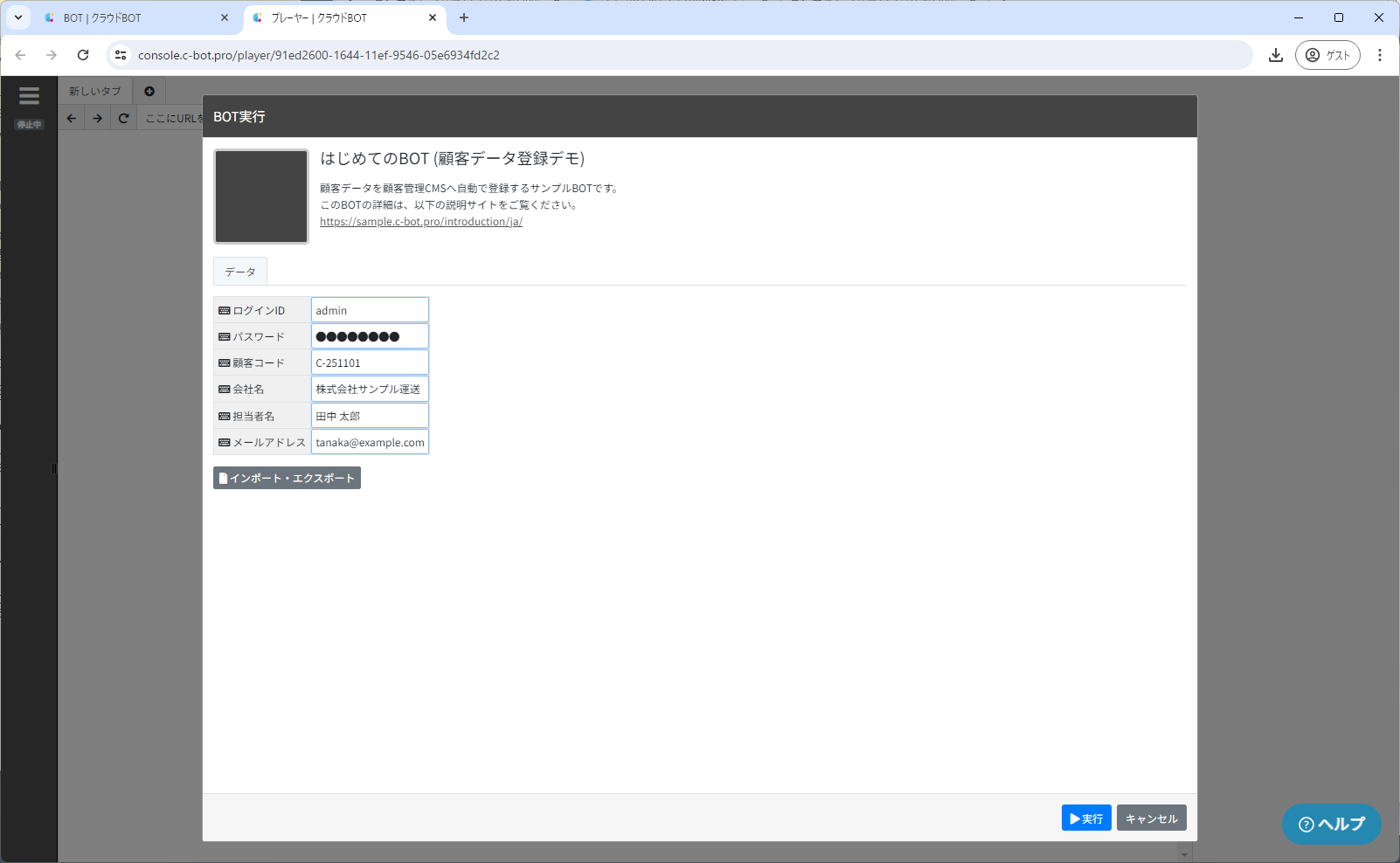The height and width of the screenshot is (863, 1400).
Task: Click the ログインID input field
Action: click(370, 310)
